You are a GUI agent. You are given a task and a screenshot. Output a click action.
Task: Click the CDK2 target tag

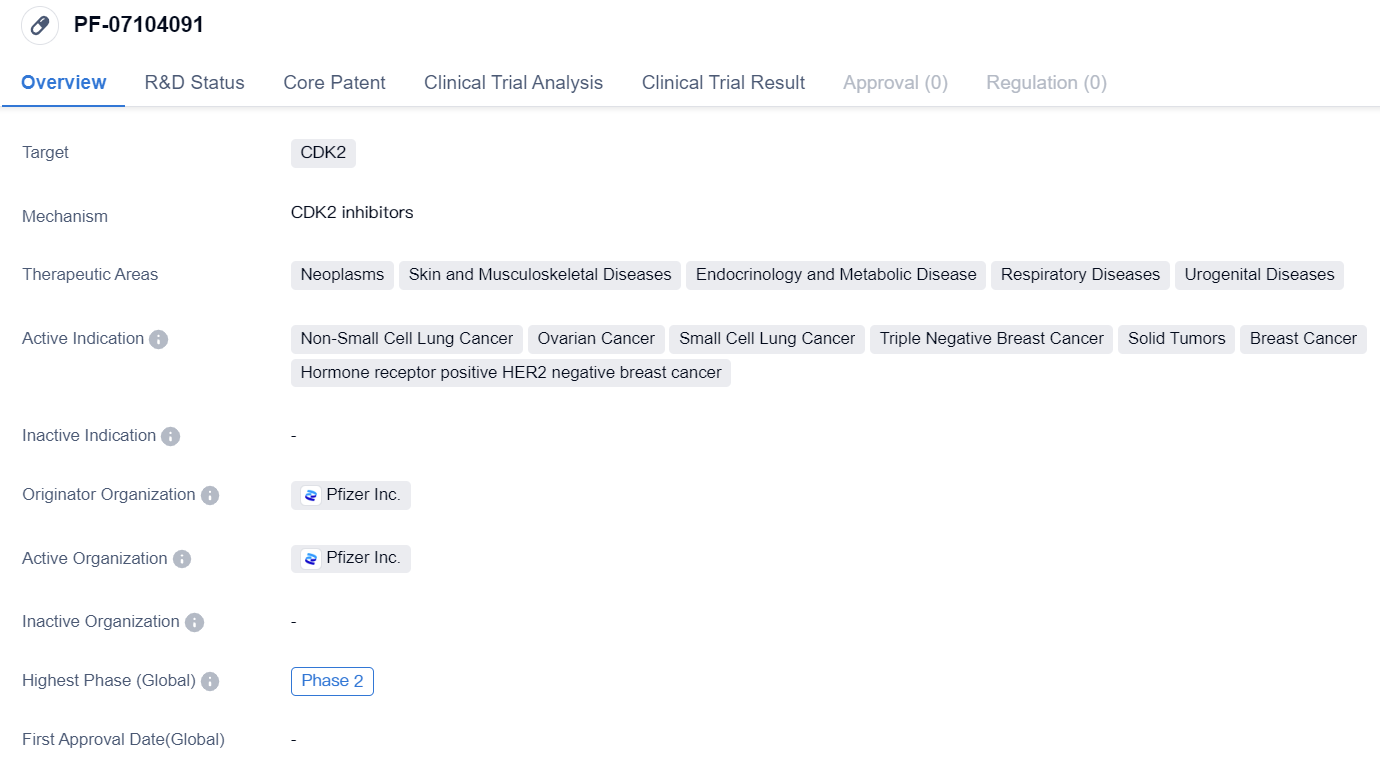click(x=323, y=153)
